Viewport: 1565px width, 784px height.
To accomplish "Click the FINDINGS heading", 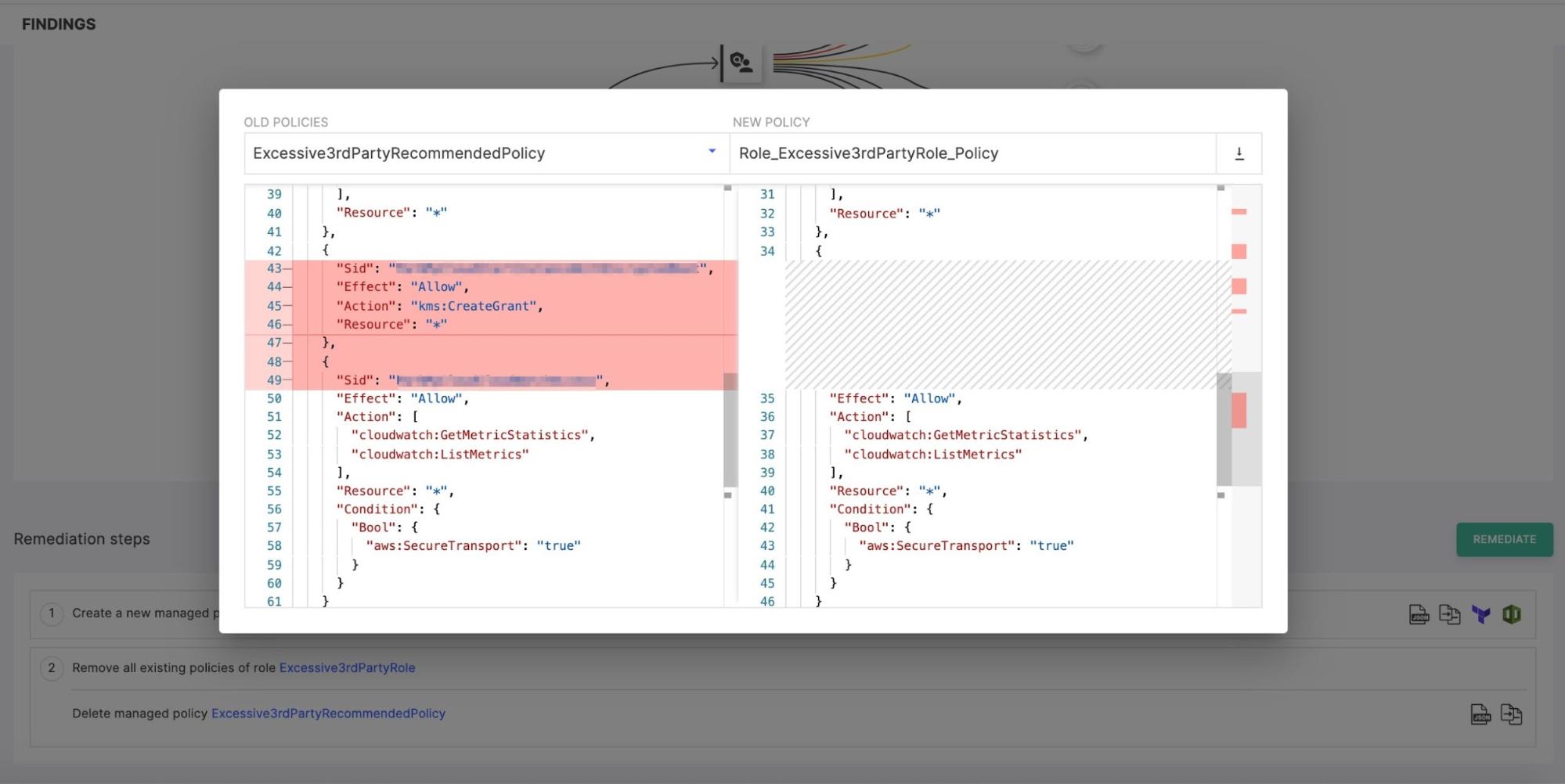I will (x=59, y=24).
